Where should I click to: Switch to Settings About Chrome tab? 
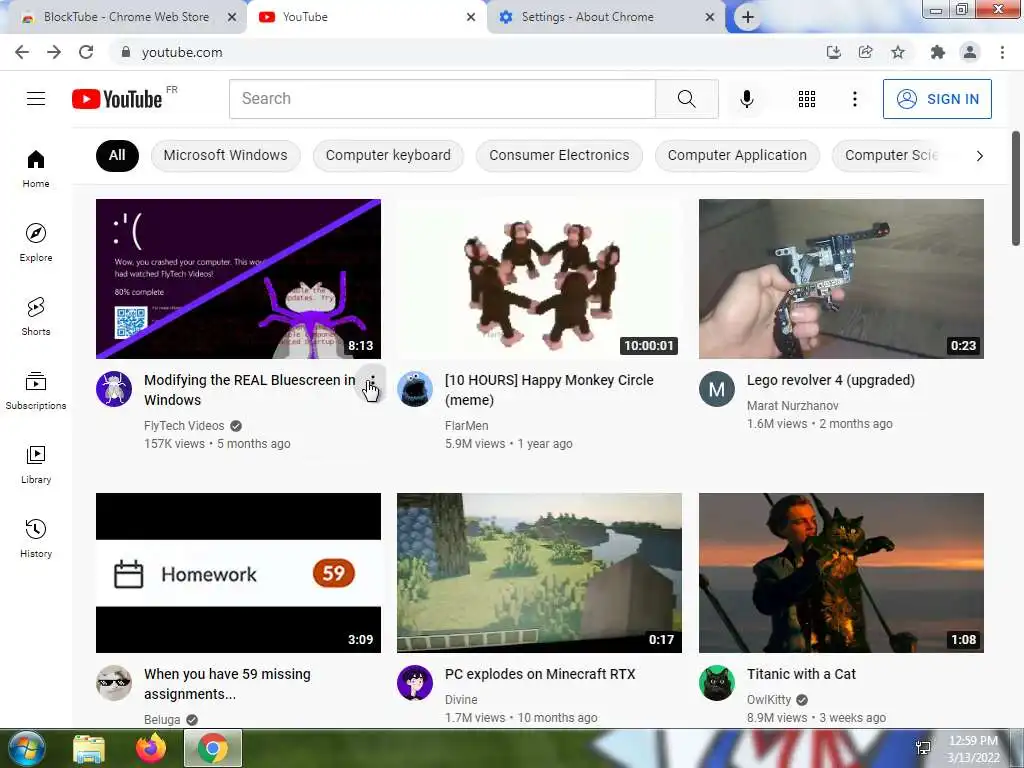point(587,17)
